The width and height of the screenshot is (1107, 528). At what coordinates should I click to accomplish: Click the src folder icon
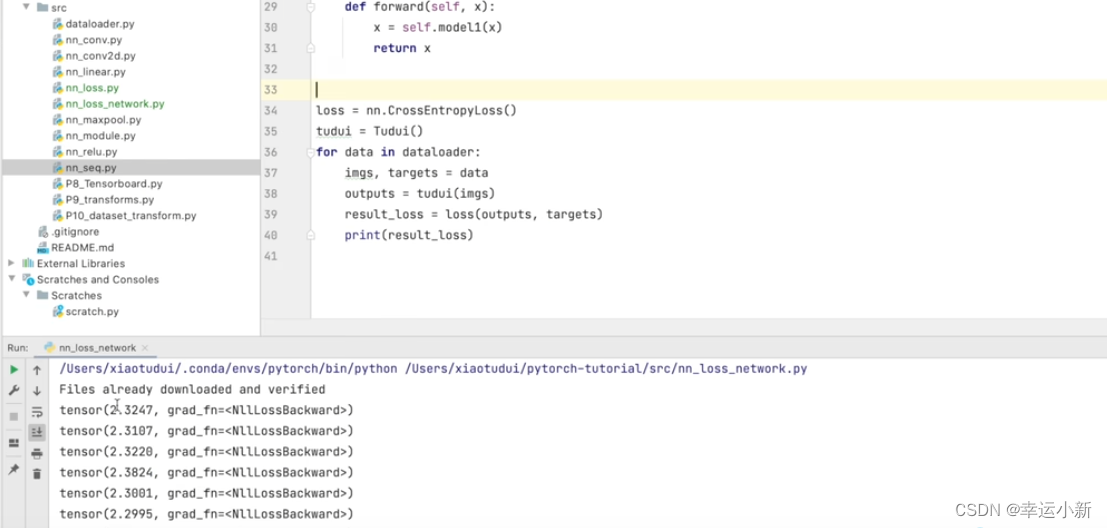pos(42,7)
